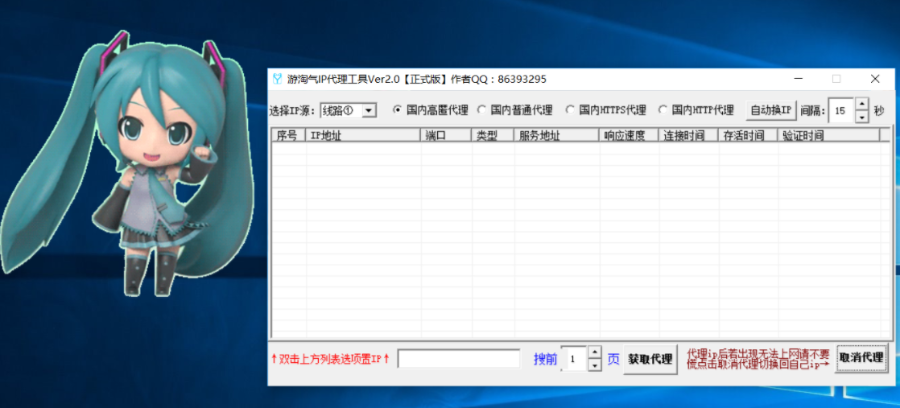Click the 端口 column header
This screenshot has width=900, height=408.
[x=447, y=135]
